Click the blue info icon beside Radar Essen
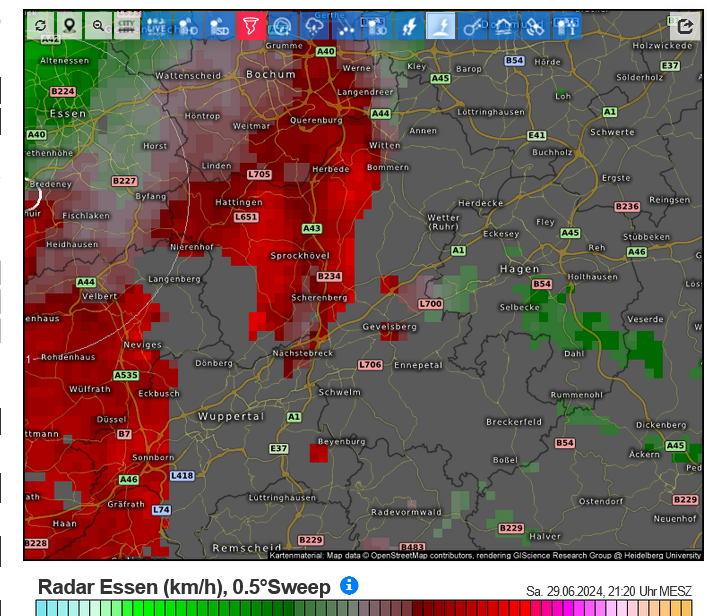 [349, 585]
